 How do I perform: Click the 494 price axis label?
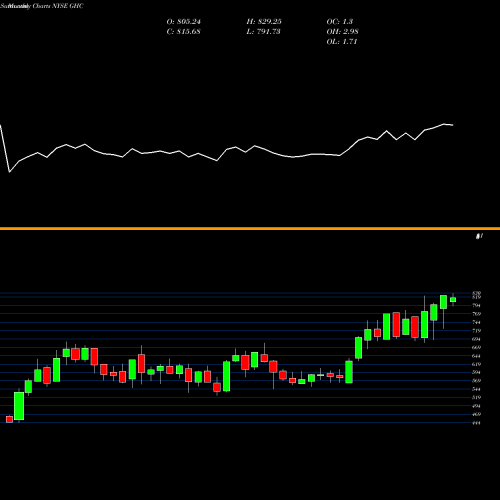coord(476,406)
